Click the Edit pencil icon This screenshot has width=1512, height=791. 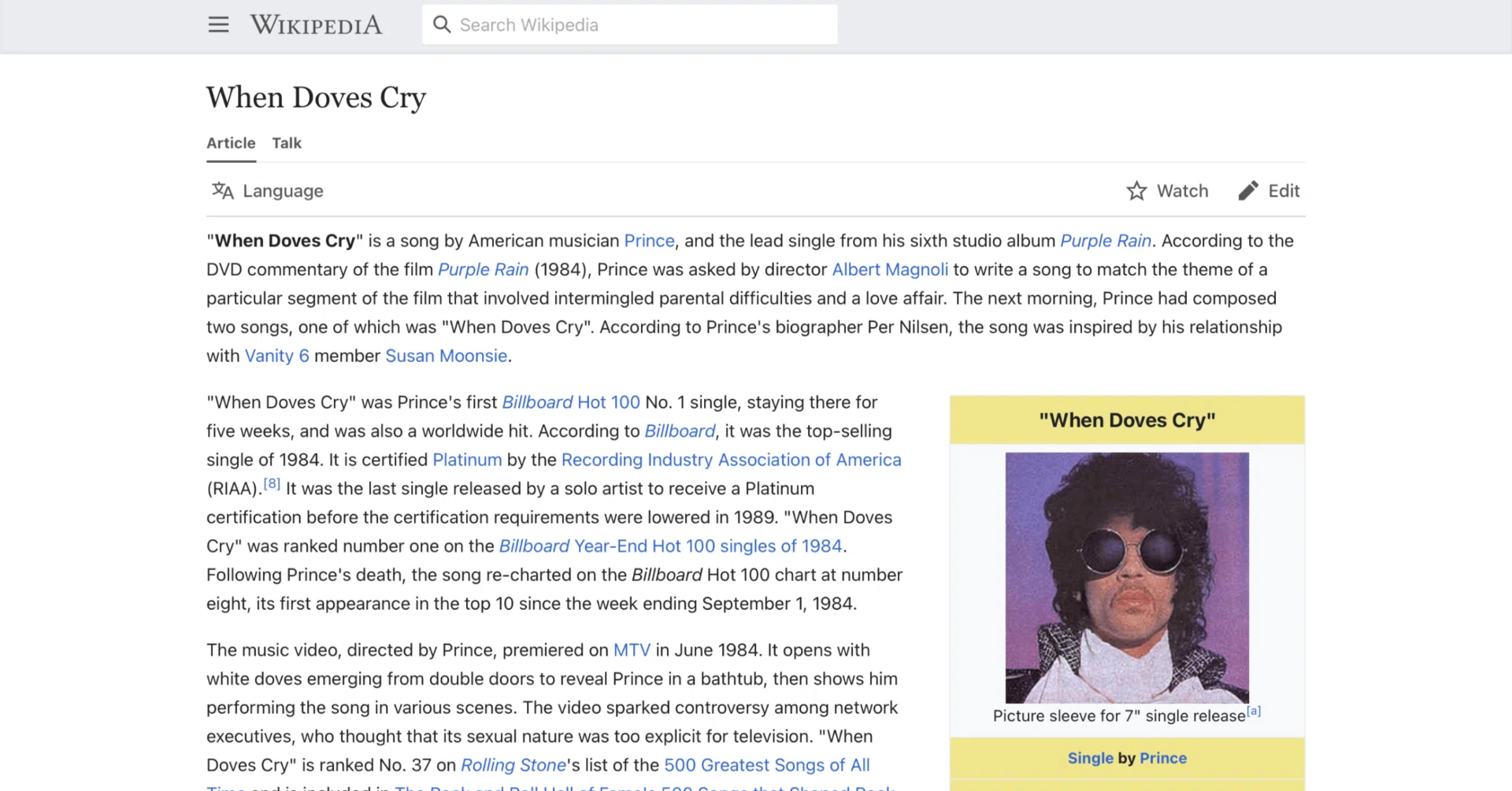[x=1248, y=190]
